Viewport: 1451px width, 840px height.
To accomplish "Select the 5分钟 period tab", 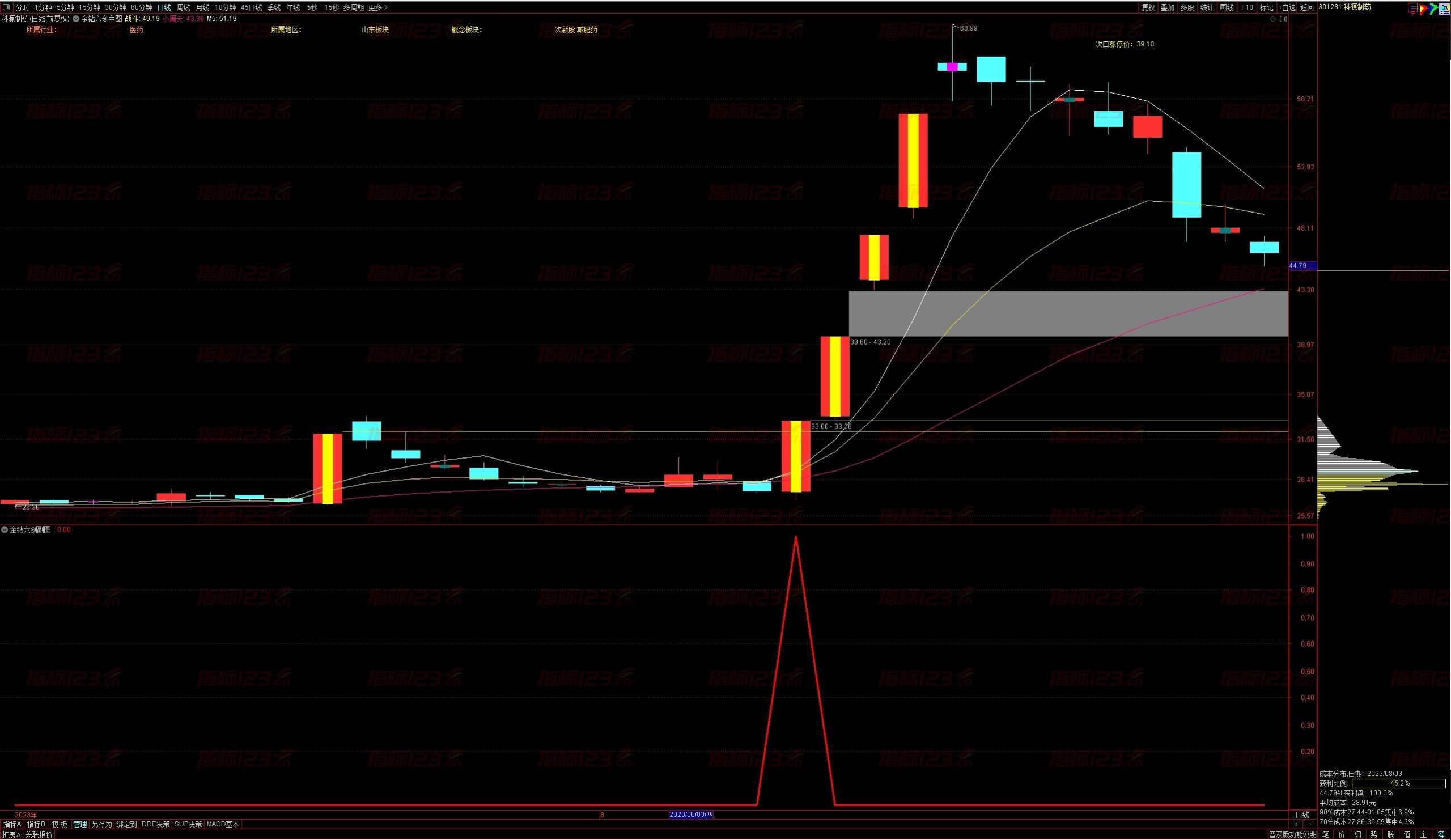I will (x=65, y=7).
